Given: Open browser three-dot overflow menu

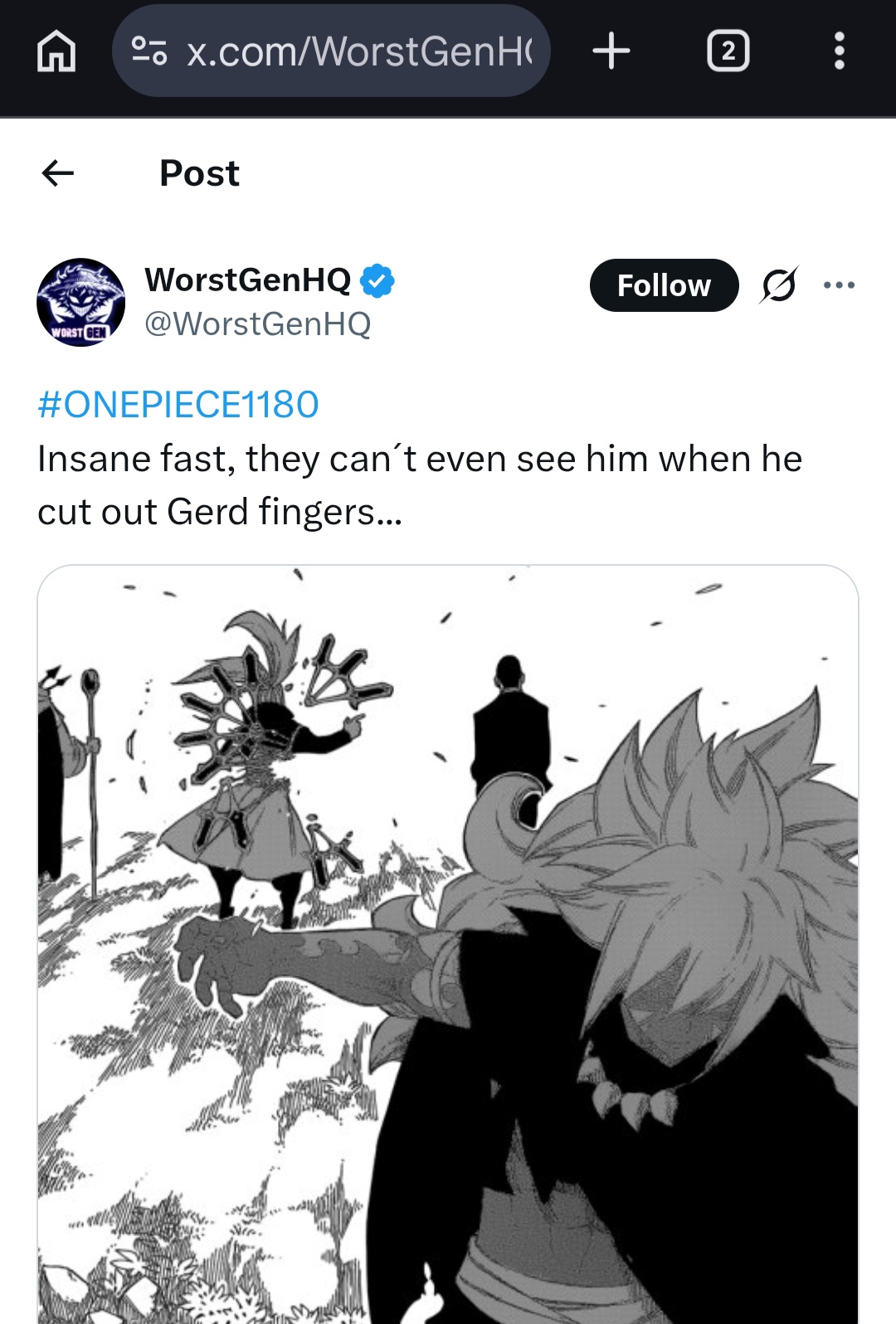Looking at the screenshot, I should [x=839, y=51].
